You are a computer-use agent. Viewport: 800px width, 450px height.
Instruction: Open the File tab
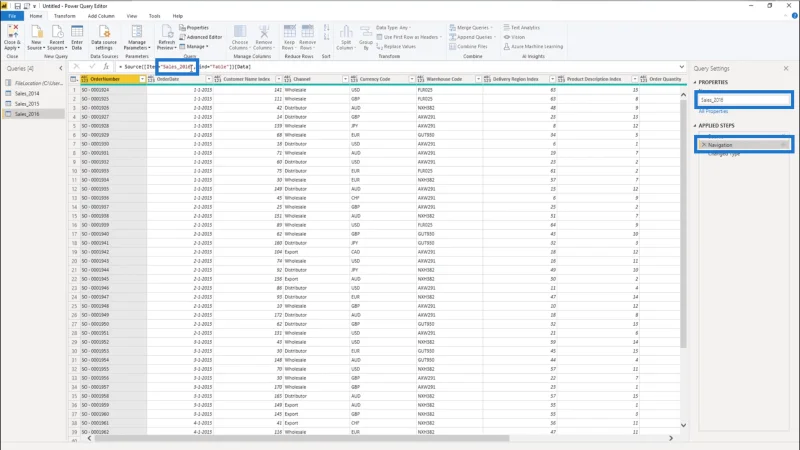tap(12, 16)
